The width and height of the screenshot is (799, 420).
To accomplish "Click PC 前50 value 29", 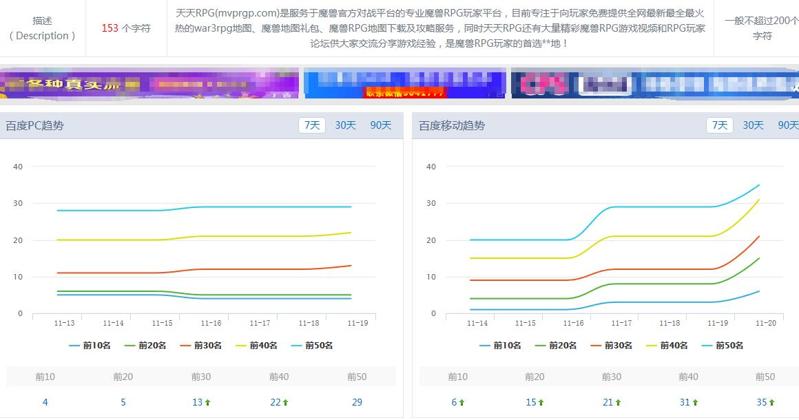I will pyautogui.click(x=357, y=402).
